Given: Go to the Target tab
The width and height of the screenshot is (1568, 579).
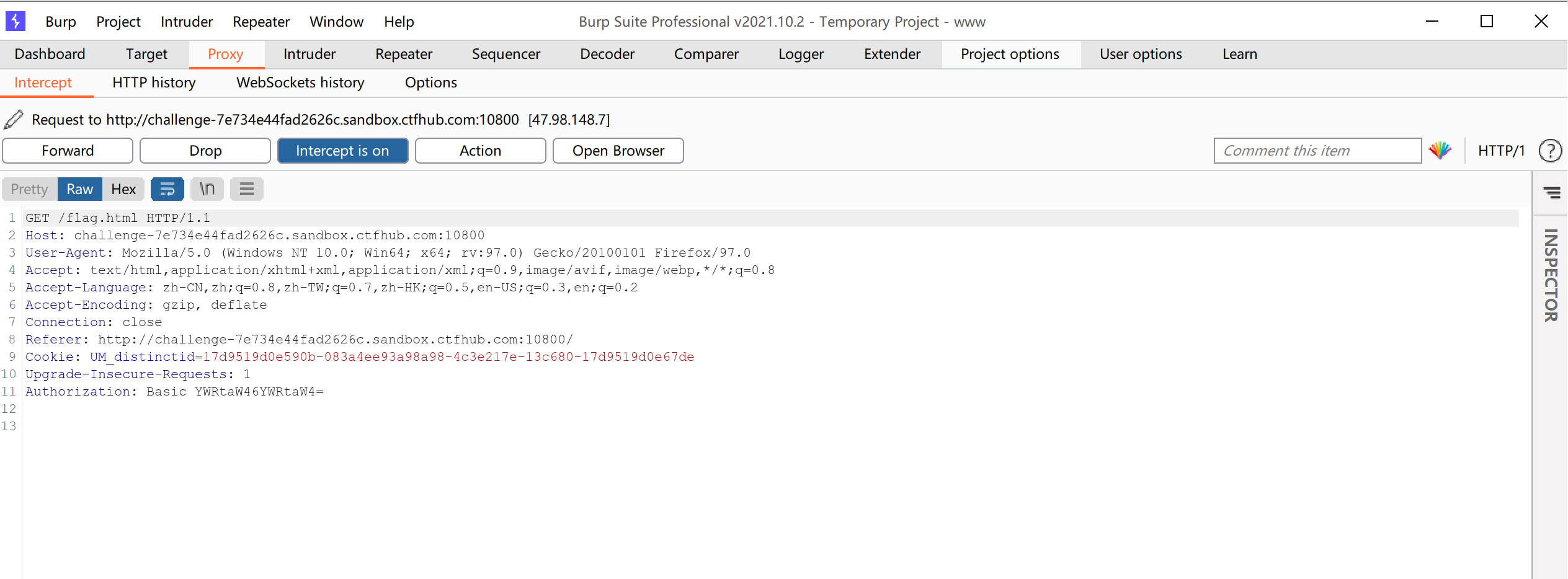Looking at the screenshot, I should pos(146,54).
